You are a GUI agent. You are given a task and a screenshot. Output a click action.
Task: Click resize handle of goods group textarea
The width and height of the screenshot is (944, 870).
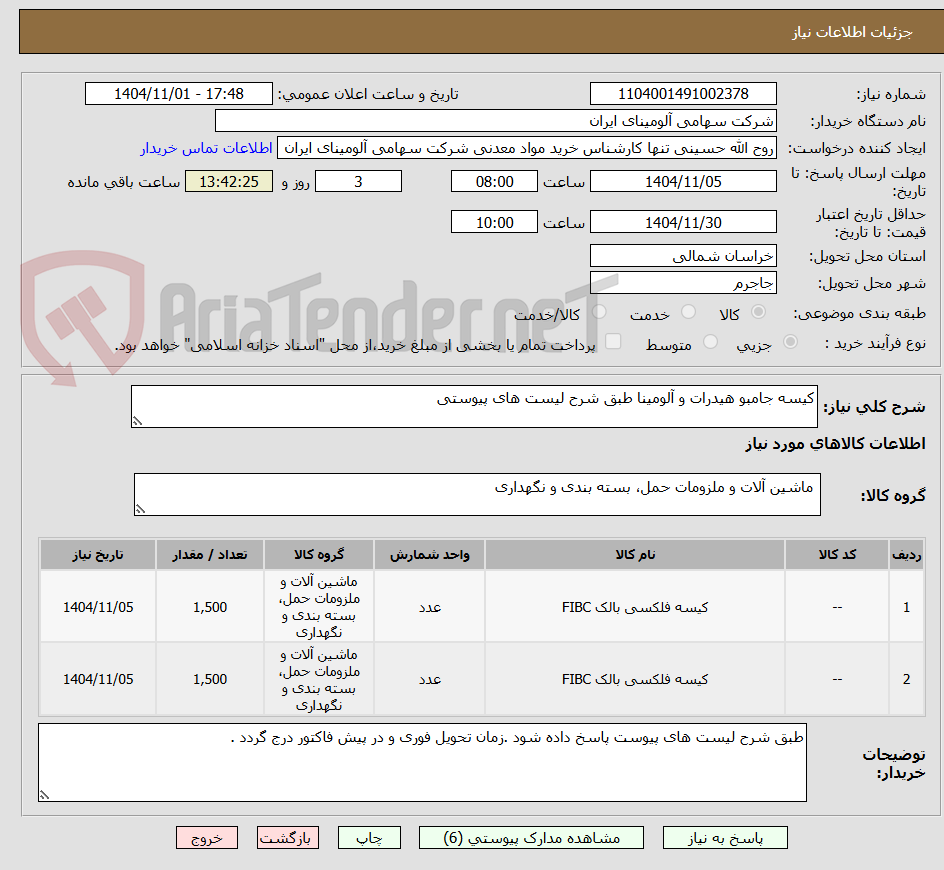coord(140,509)
